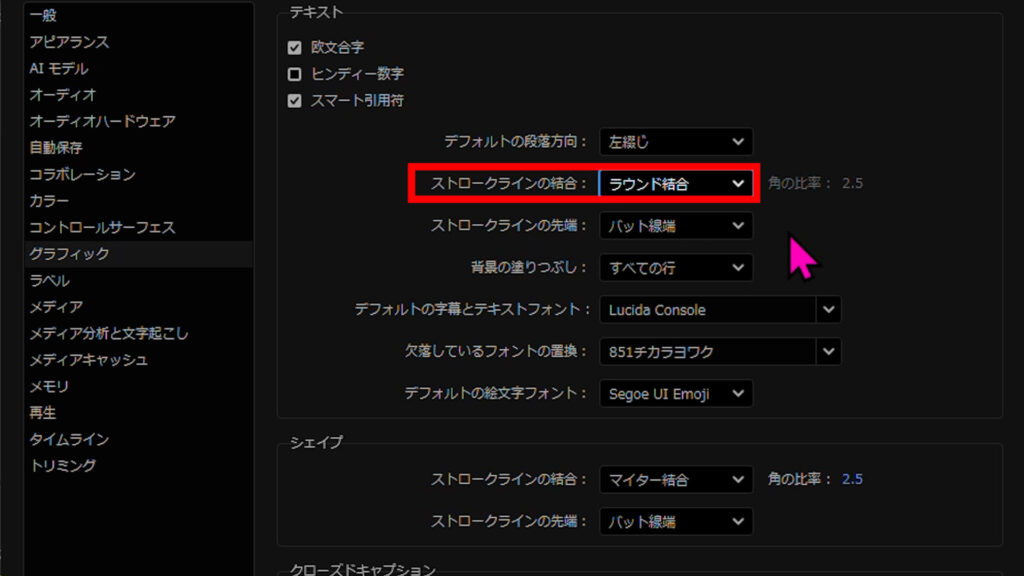Expand the 851チカラヨワク font replacement arrow
Screen dimensions: 1024x576
tap(828, 352)
